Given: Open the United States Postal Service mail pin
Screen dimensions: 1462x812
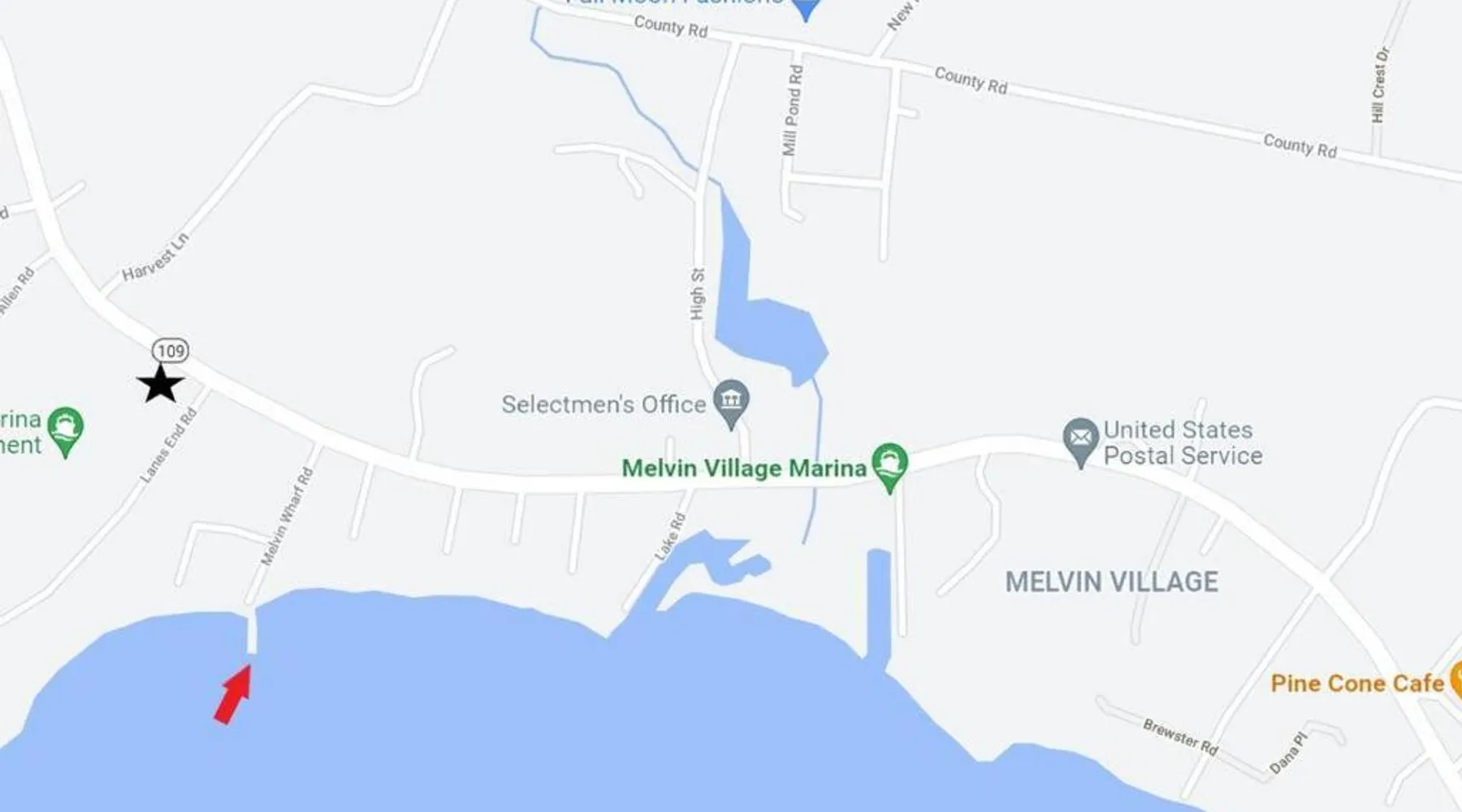Looking at the screenshot, I should [1080, 443].
